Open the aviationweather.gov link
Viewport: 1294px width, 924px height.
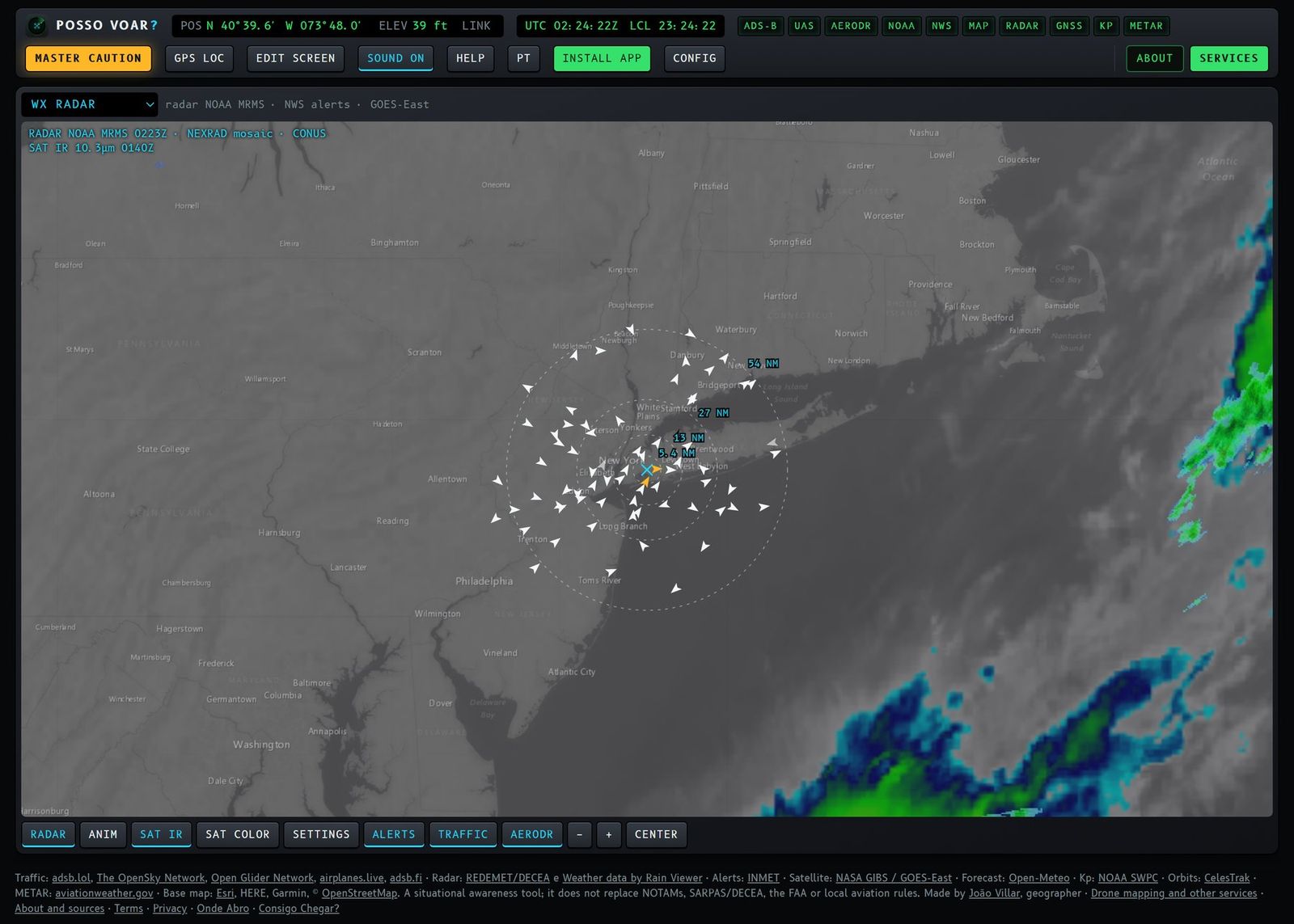point(104,893)
